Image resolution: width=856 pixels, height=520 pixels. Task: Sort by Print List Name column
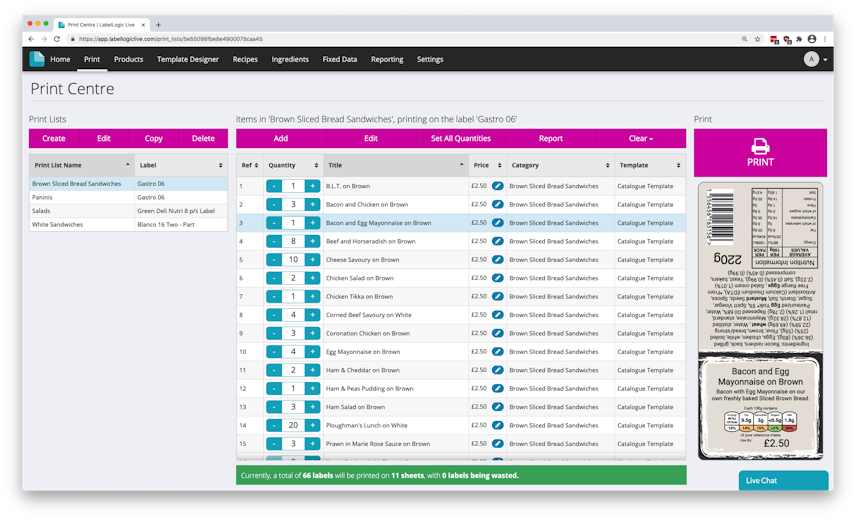click(82, 165)
